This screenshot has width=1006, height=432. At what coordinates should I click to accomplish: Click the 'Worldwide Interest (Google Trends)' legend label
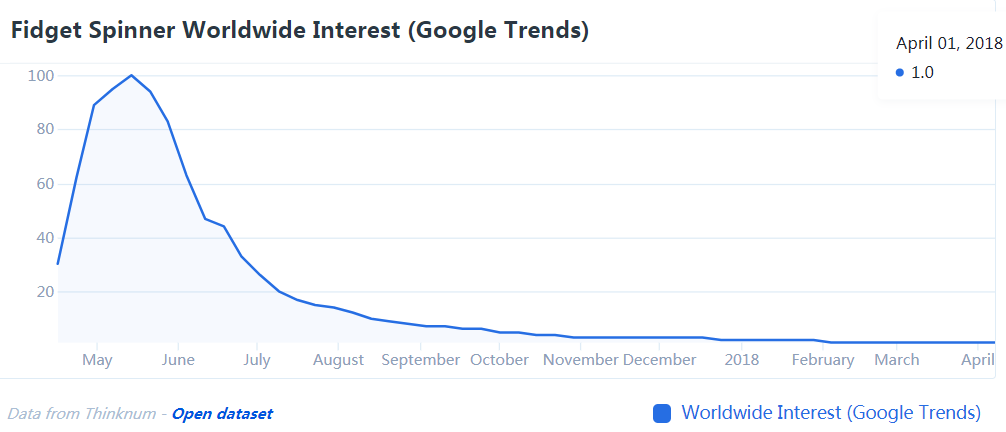831,412
